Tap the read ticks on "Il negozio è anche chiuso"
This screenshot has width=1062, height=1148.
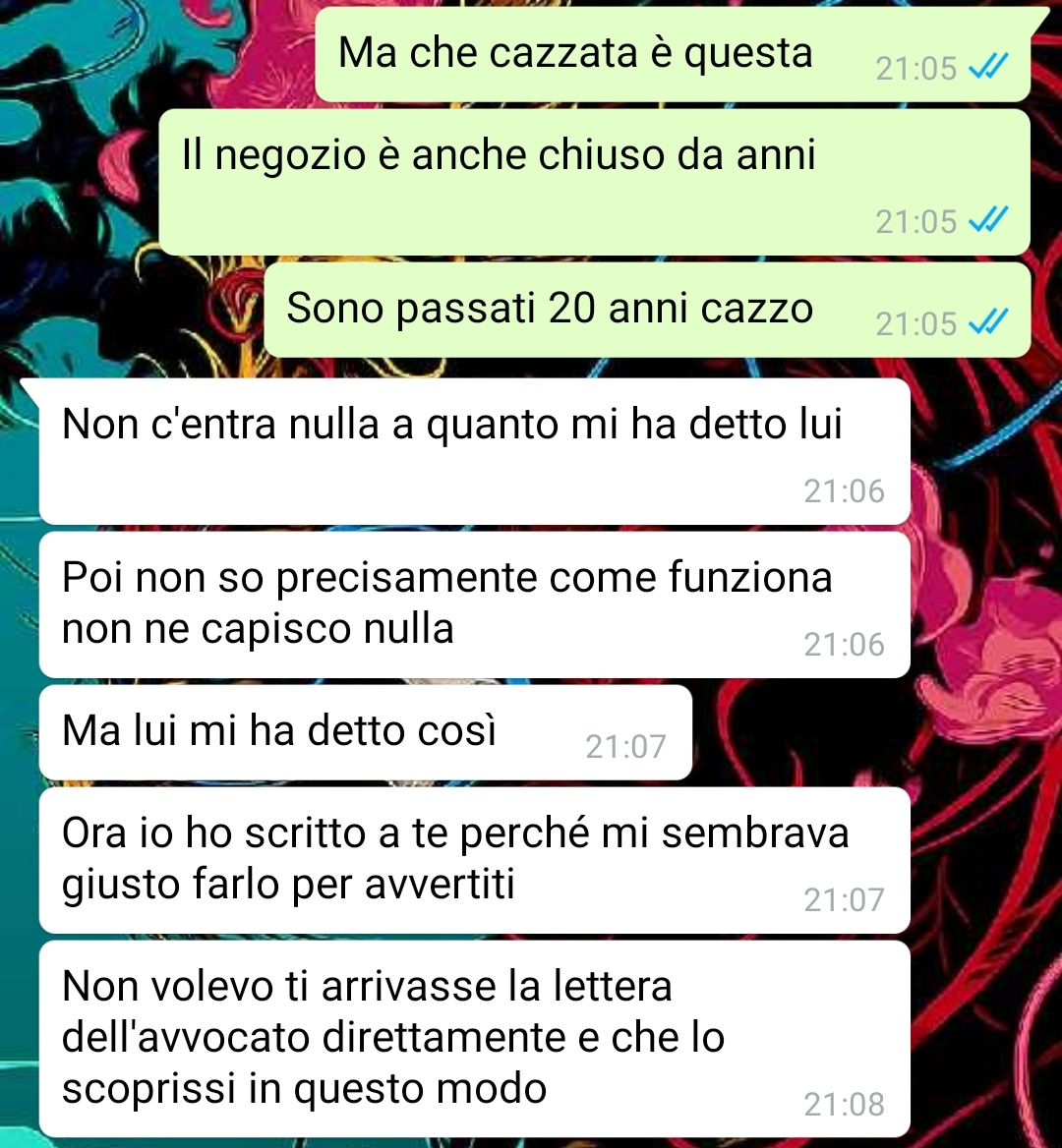click(x=988, y=219)
